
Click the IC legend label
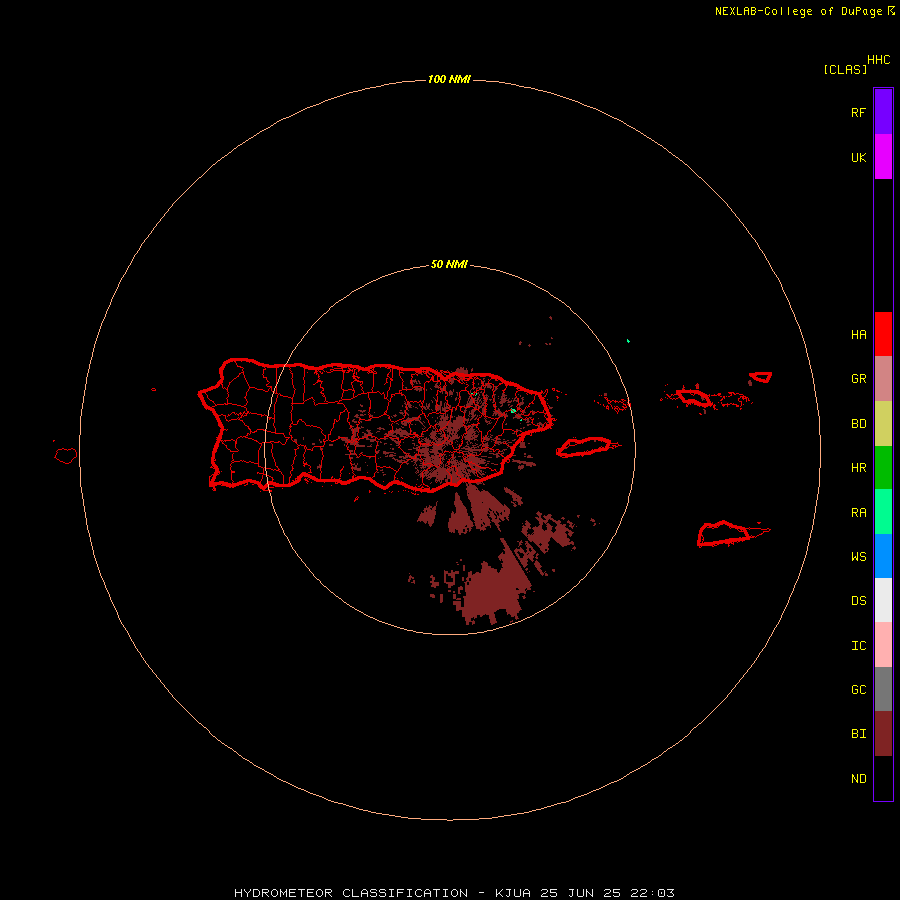(858, 645)
